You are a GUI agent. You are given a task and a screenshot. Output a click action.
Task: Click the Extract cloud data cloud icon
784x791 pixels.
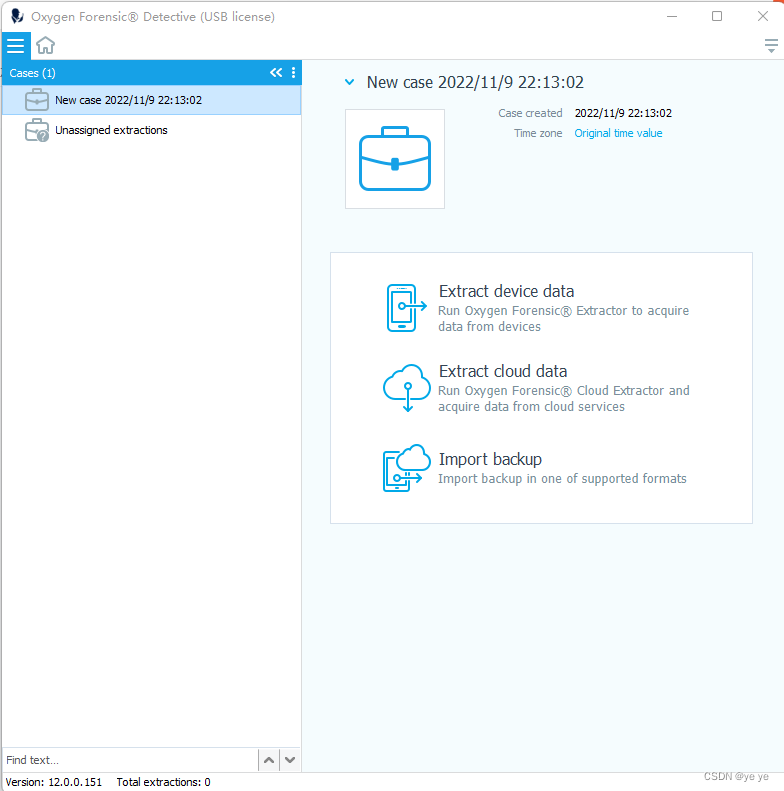click(x=407, y=388)
